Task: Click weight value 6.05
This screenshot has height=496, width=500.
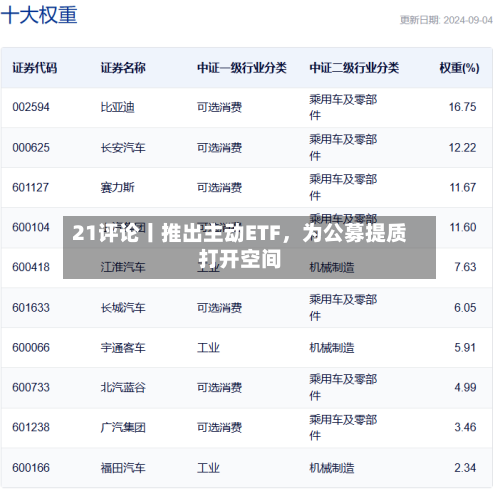Action: (465, 307)
